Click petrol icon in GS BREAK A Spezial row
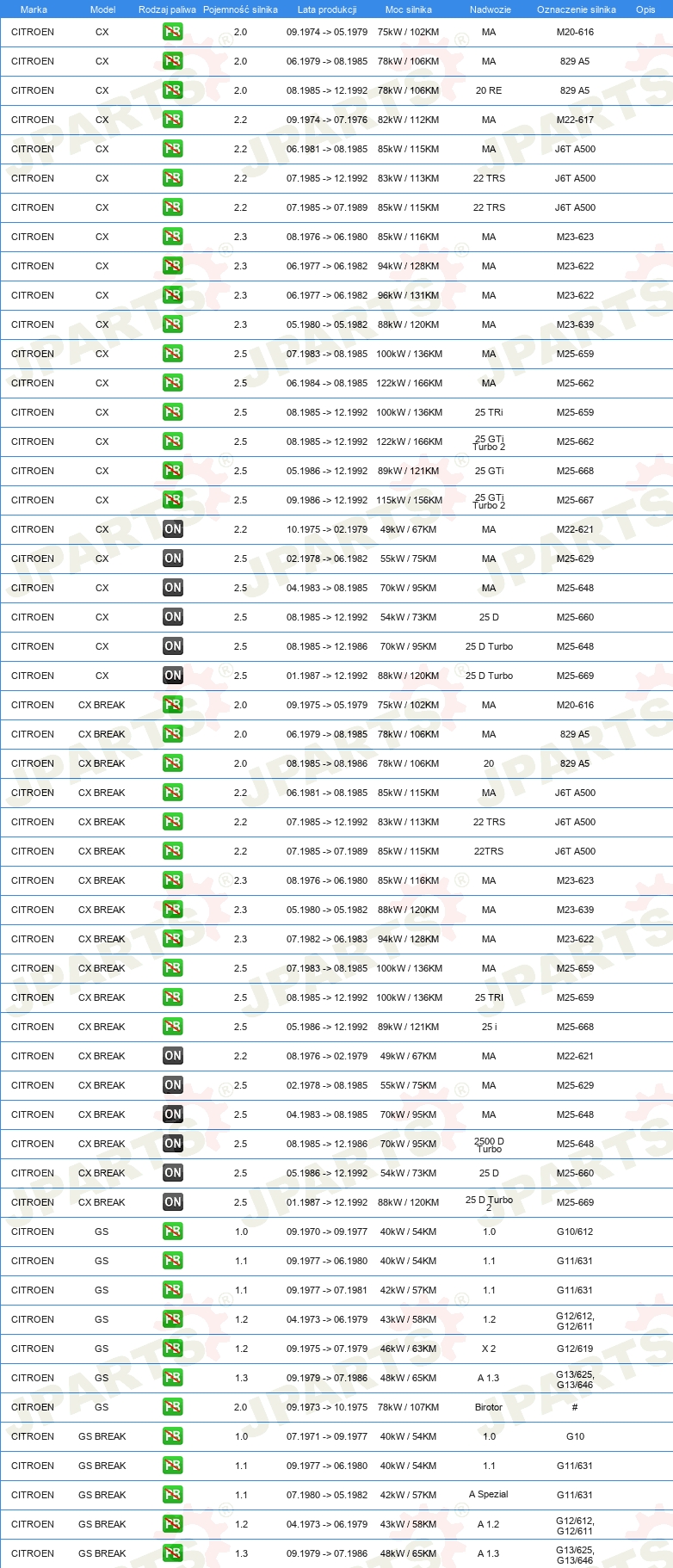This screenshot has width=673, height=1568. pos(173,1495)
